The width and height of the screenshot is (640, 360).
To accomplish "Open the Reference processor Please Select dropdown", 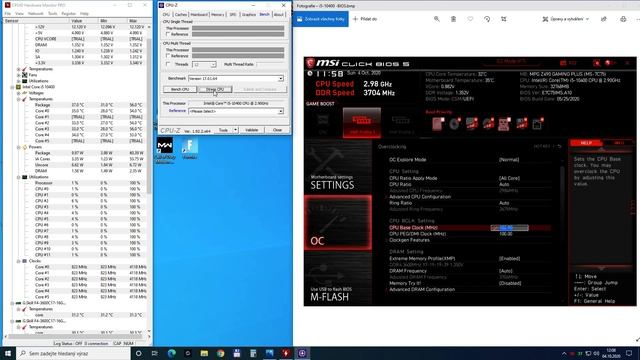I will [x=236, y=111].
